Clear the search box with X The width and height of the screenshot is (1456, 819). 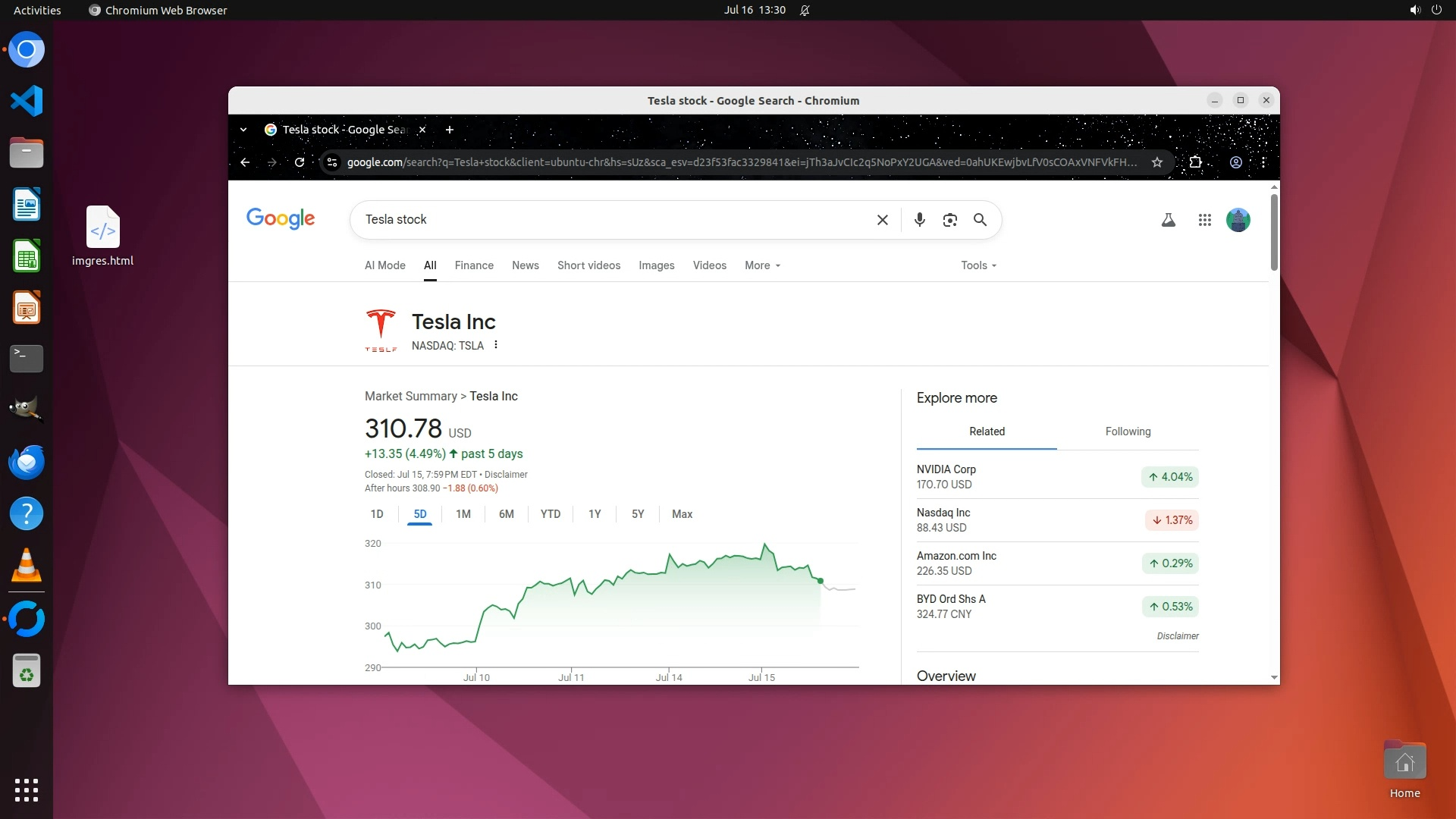pyautogui.click(x=882, y=220)
